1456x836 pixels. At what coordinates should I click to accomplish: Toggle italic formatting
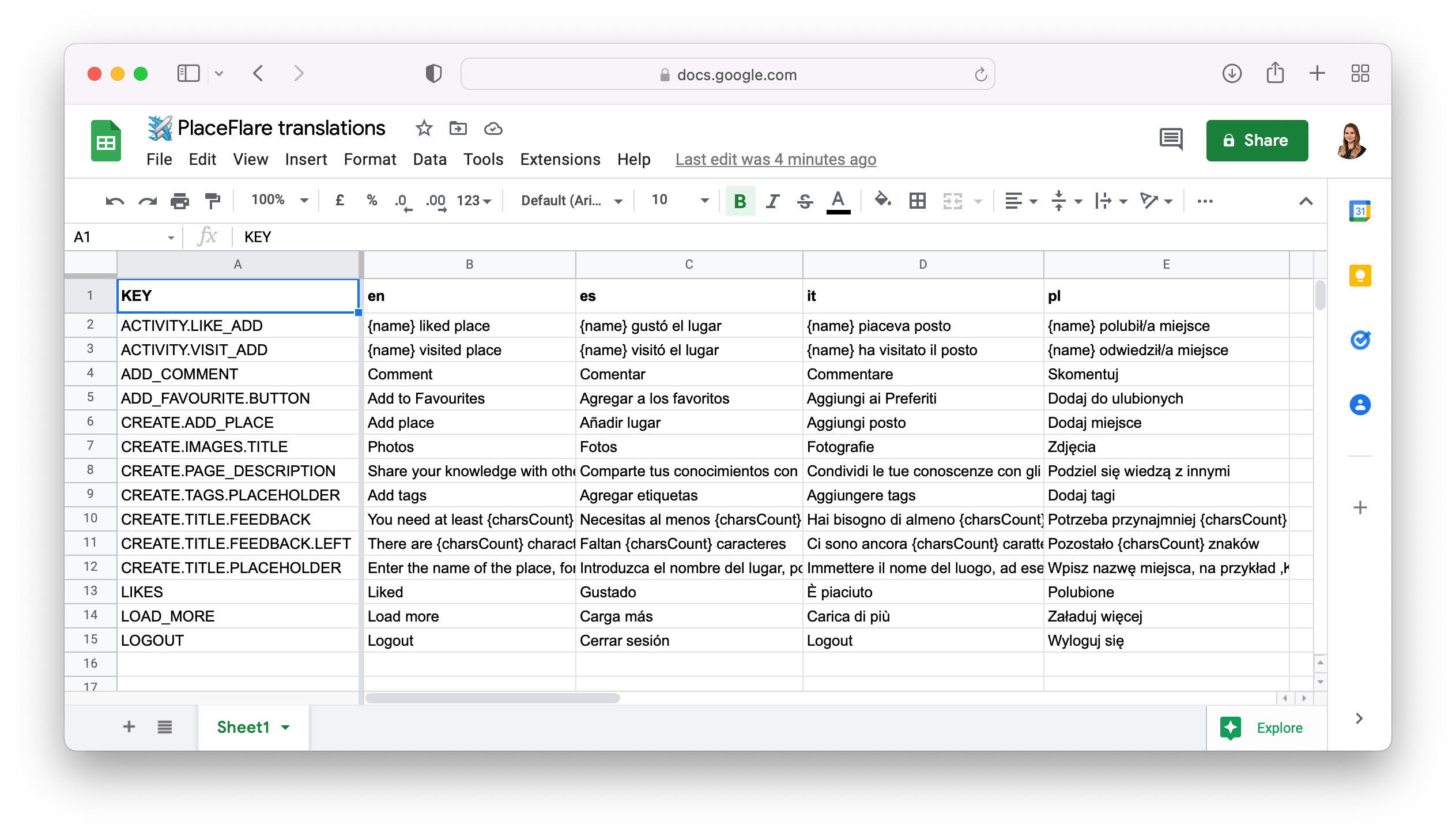(772, 201)
